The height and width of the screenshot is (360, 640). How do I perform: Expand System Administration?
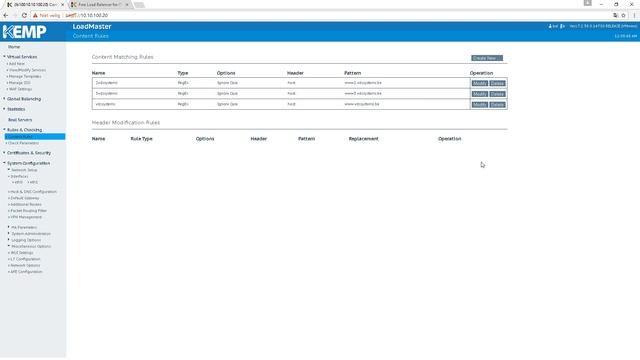[31, 233]
